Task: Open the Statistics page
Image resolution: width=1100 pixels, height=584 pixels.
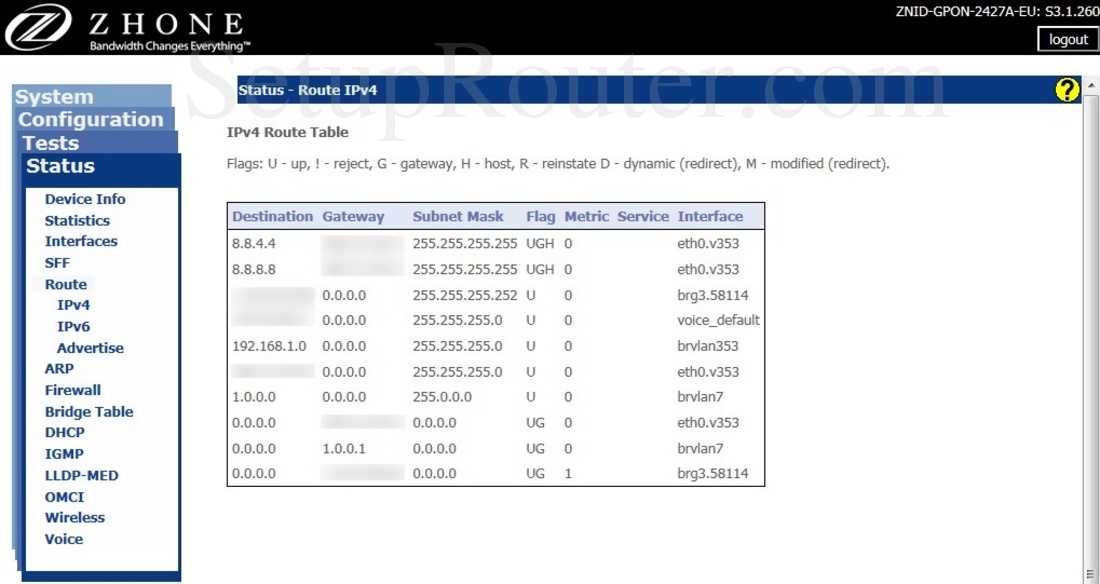Action: [77, 220]
